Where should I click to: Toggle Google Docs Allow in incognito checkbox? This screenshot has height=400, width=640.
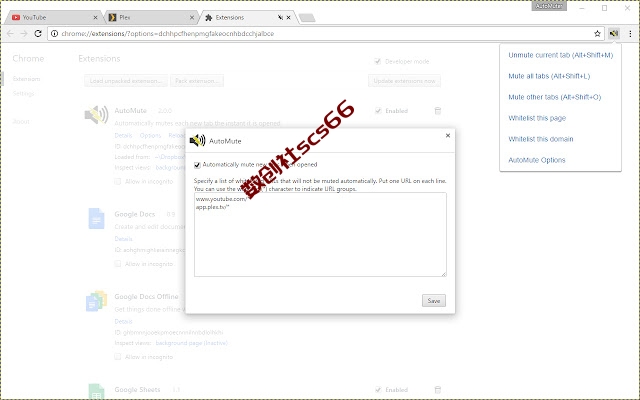pos(118,264)
